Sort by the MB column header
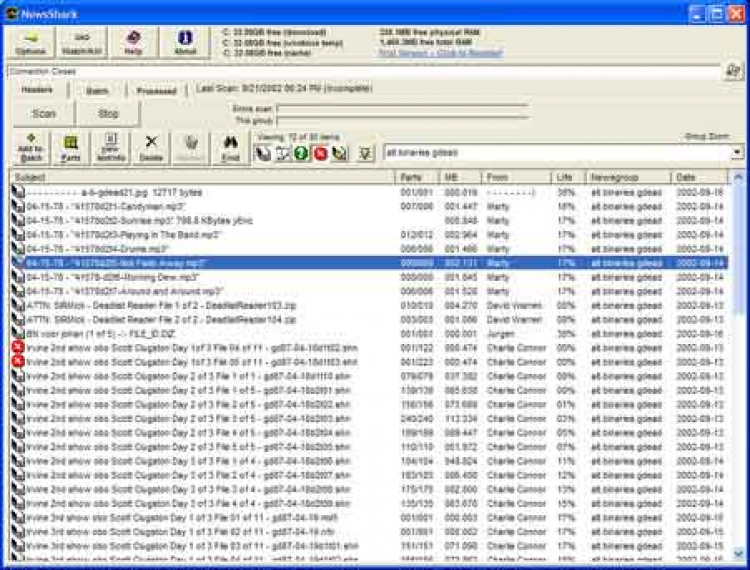The height and width of the screenshot is (570, 750). [x=460, y=177]
